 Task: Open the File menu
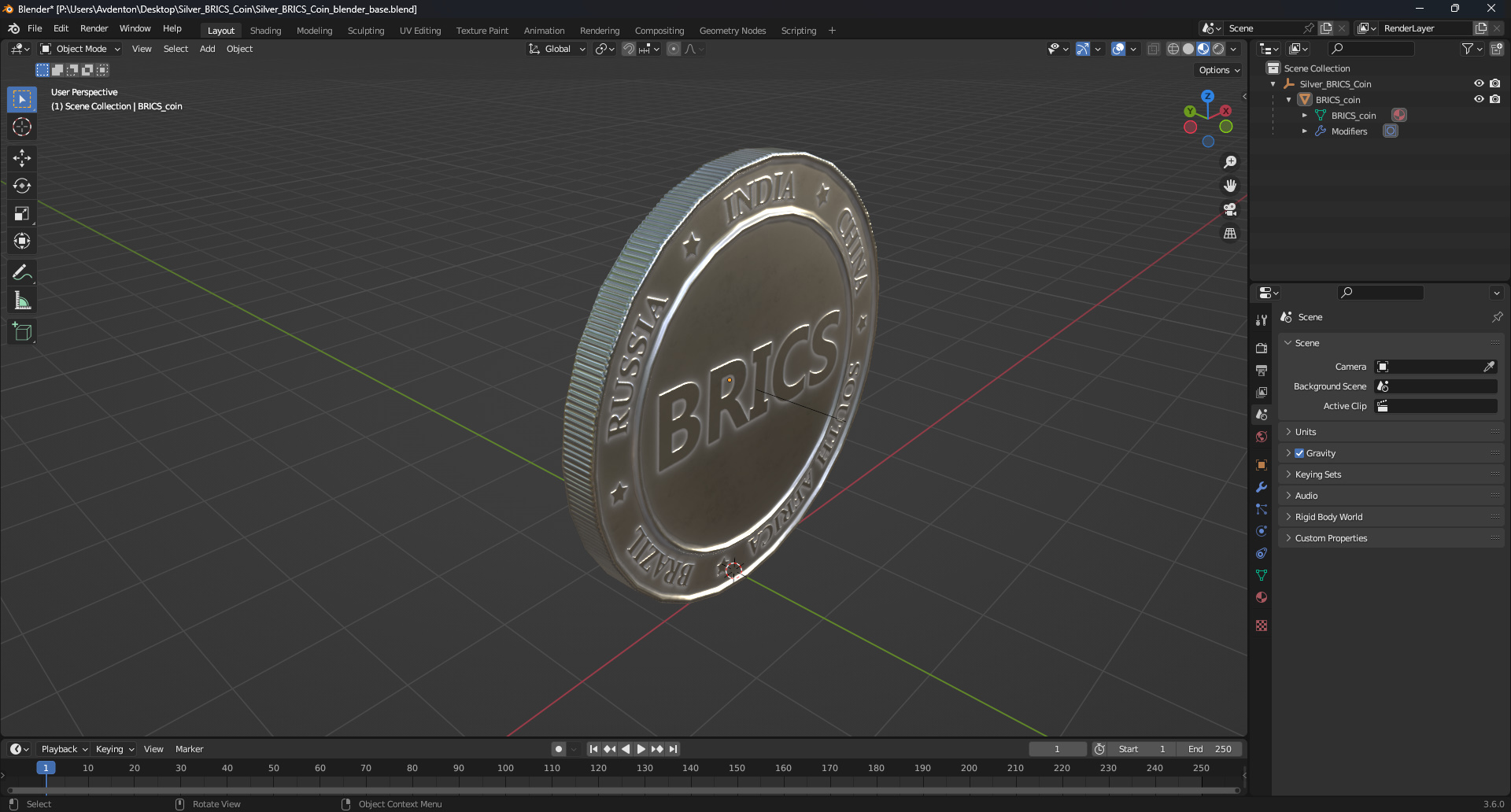(x=35, y=28)
